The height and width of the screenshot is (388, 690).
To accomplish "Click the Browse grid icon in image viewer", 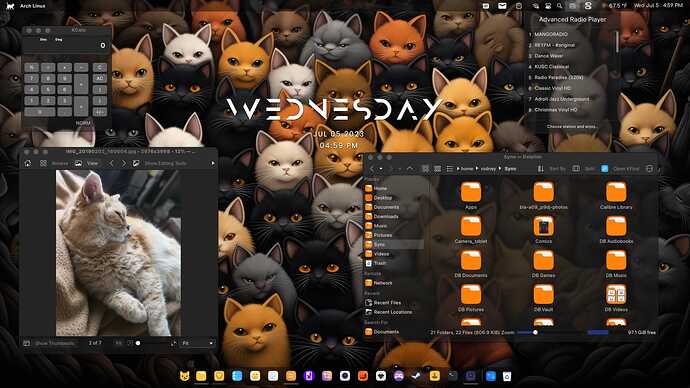I will [43, 163].
